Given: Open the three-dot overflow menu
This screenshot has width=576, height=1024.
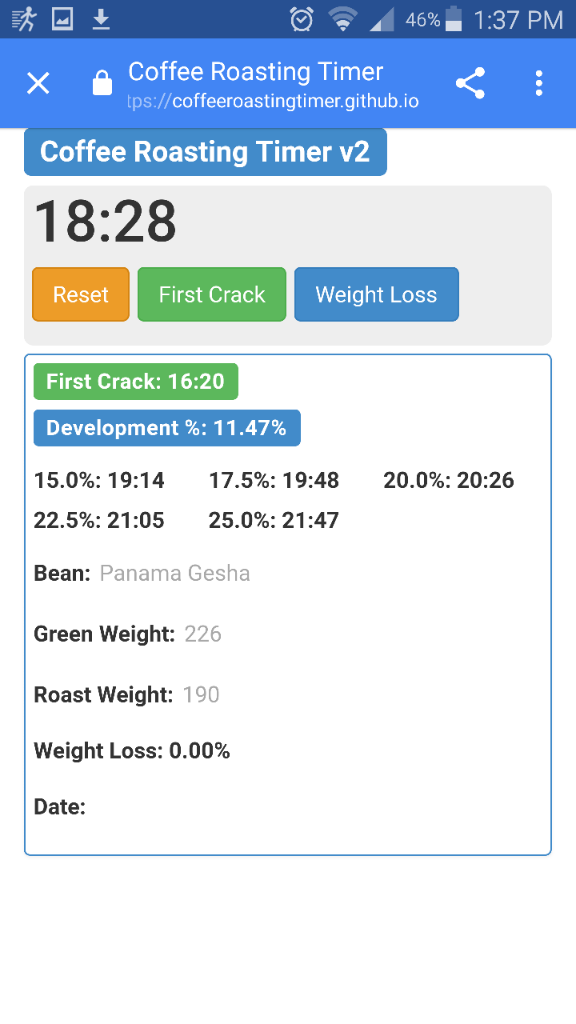Looking at the screenshot, I should pos(539,84).
